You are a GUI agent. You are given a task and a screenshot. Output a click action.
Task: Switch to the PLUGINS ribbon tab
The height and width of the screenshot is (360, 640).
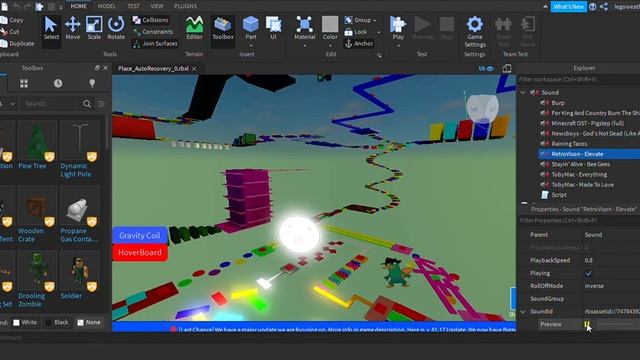click(185, 6)
